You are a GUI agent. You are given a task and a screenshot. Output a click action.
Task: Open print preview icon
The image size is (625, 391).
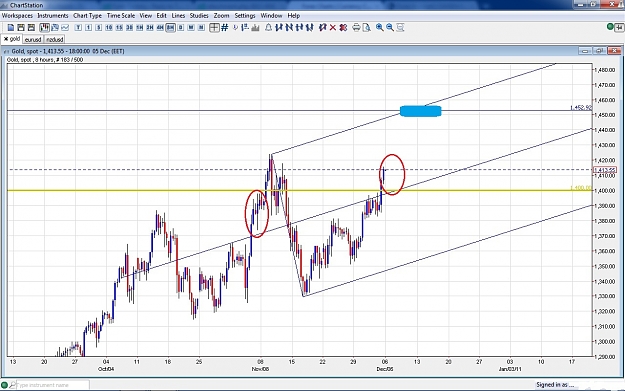367,28
